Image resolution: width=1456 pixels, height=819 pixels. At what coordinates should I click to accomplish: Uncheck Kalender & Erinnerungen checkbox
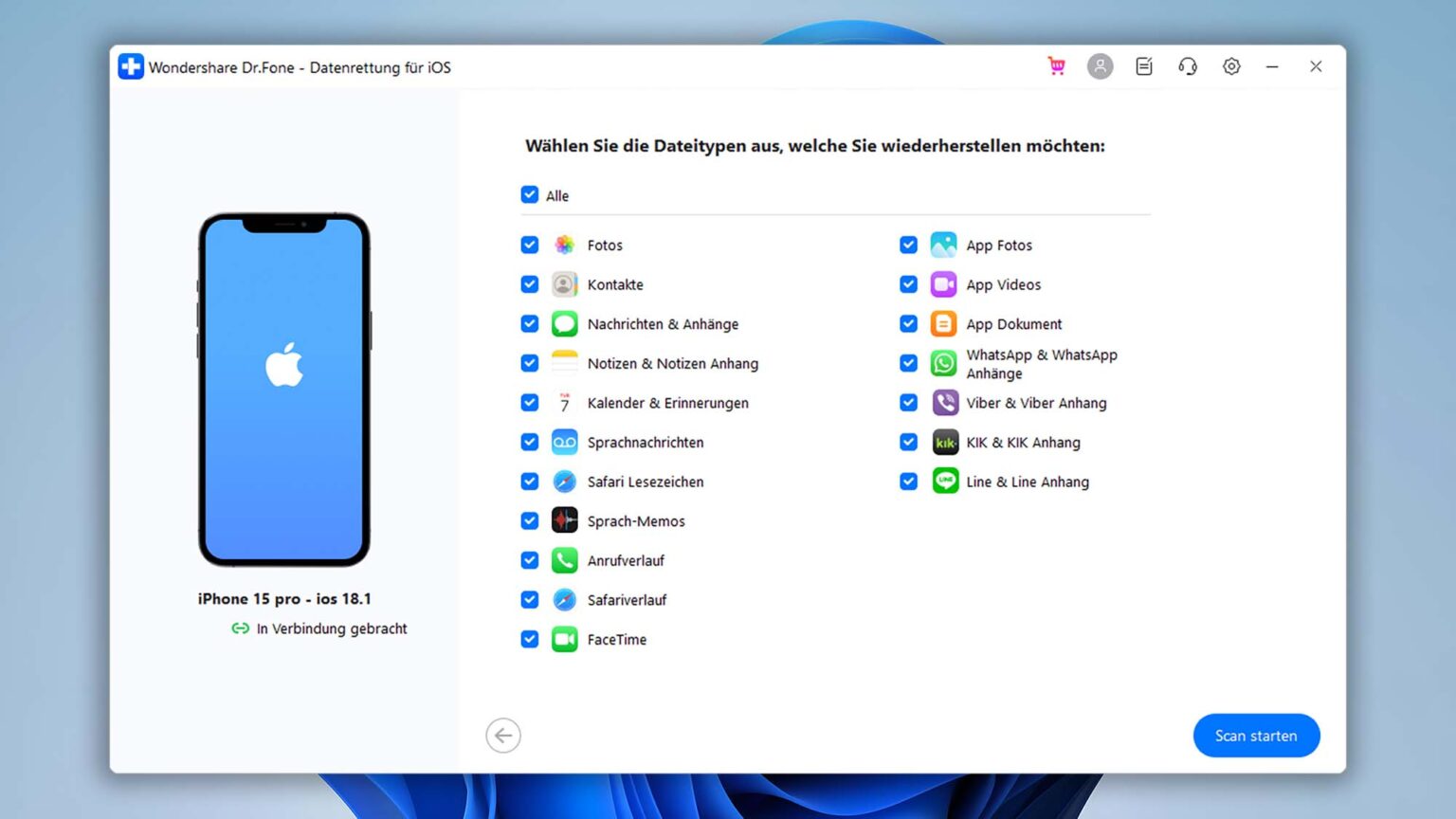530,403
